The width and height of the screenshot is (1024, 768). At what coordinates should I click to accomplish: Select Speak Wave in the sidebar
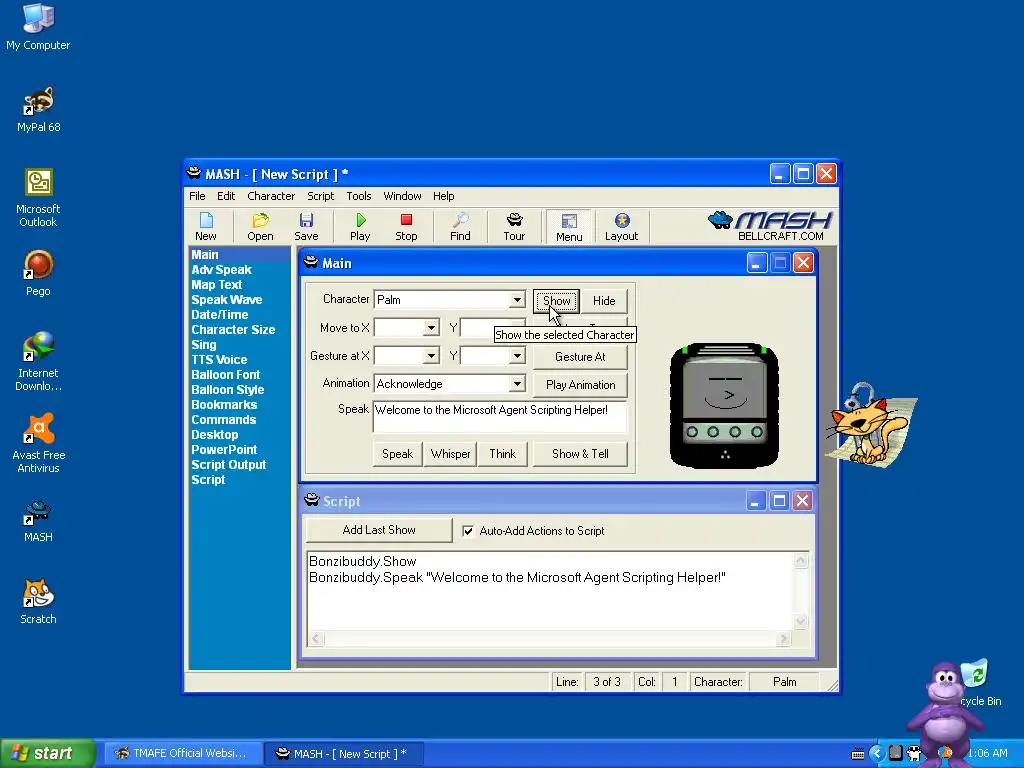coord(227,300)
